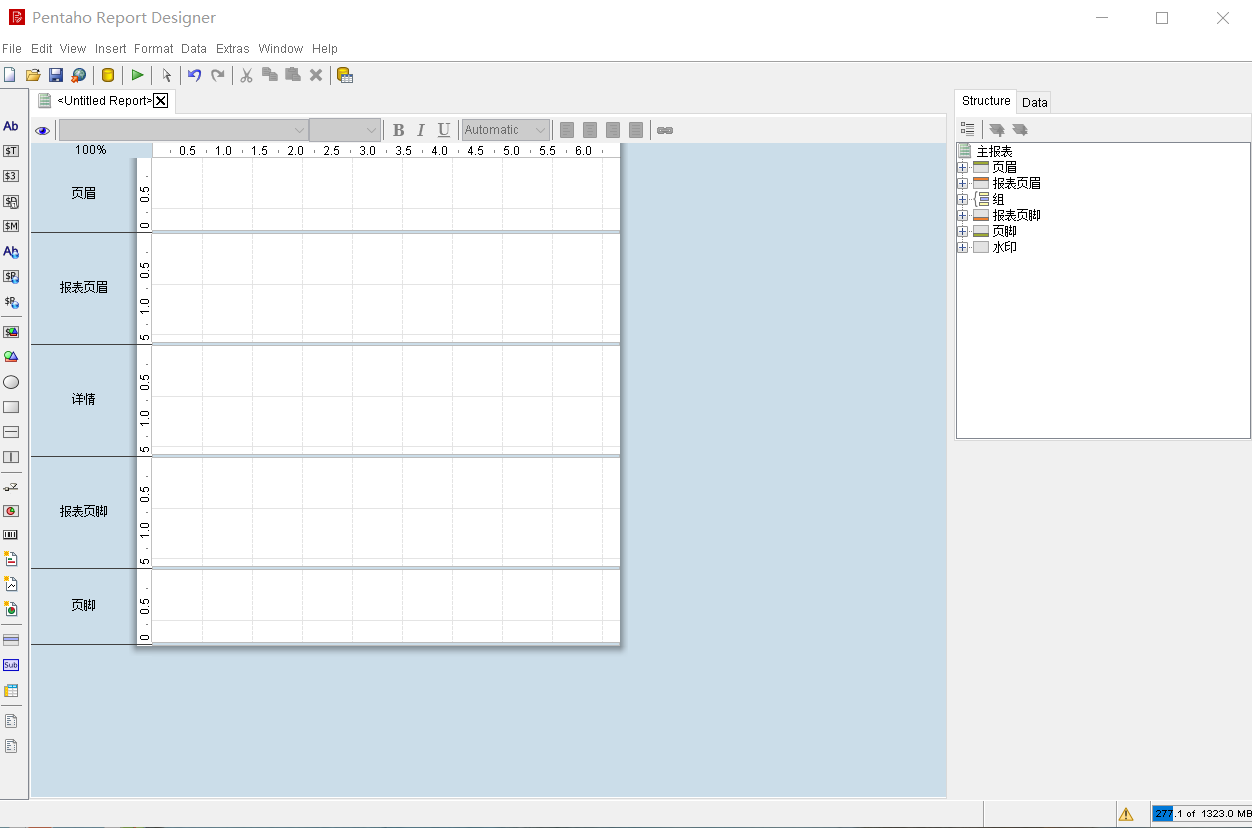Select the rectangle shape palette element

click(11, 407)
